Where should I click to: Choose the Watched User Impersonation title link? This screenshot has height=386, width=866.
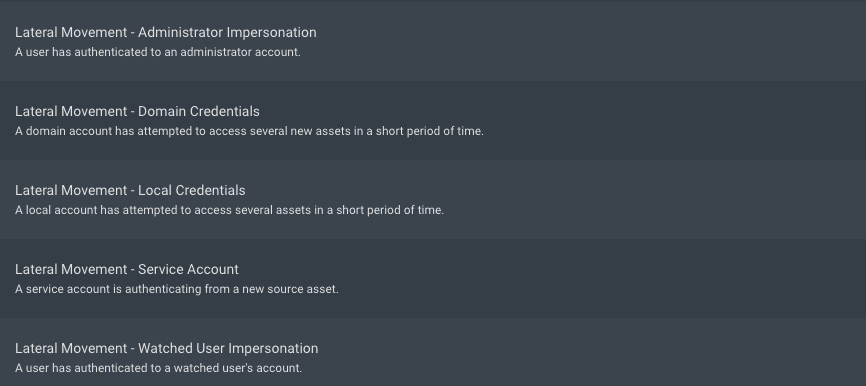point(166,348)
